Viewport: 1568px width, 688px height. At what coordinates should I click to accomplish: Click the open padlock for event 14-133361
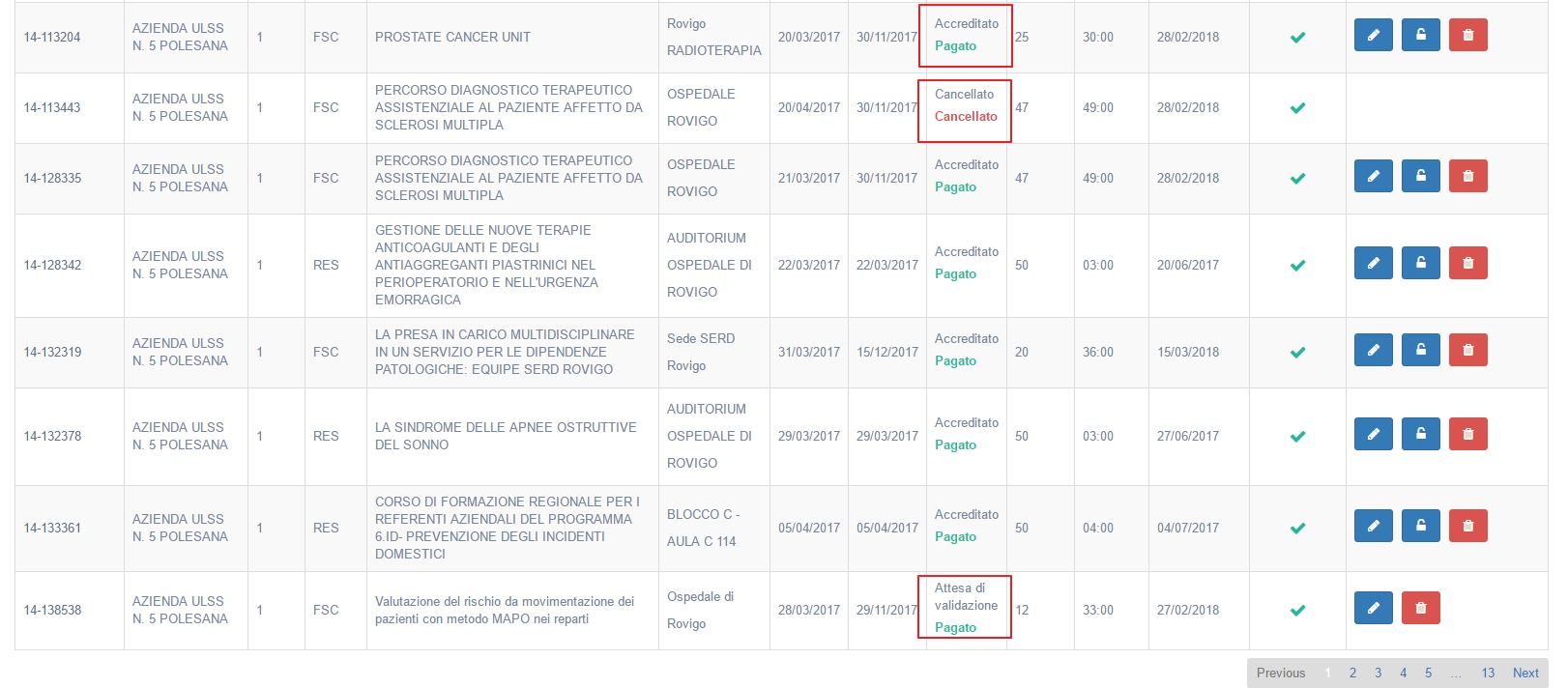coord(1420,526)
